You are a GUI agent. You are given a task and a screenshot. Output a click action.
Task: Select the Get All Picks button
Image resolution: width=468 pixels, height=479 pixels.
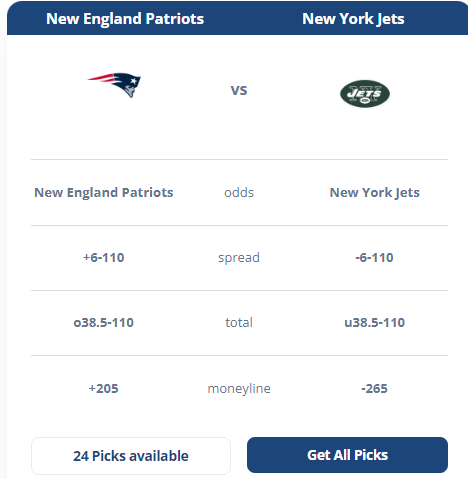347,455
